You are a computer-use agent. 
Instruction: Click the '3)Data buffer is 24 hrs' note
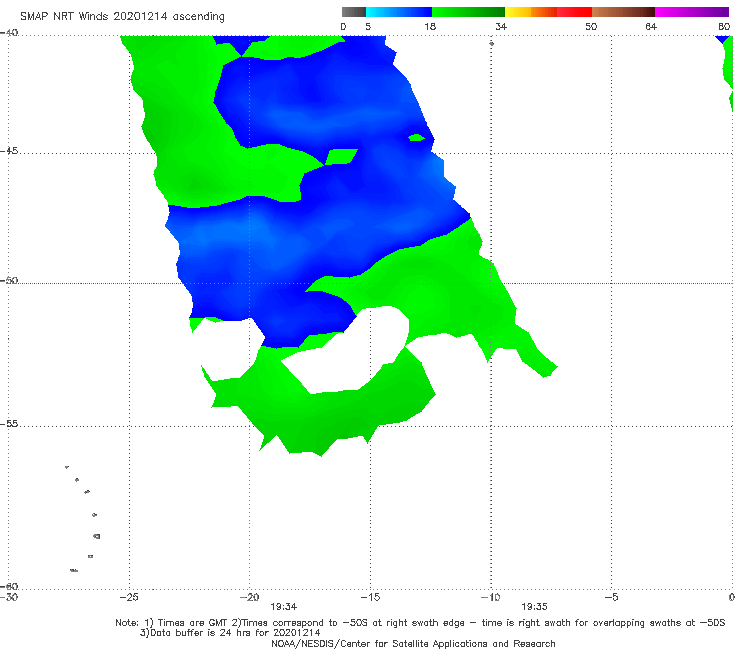[230, 633]
